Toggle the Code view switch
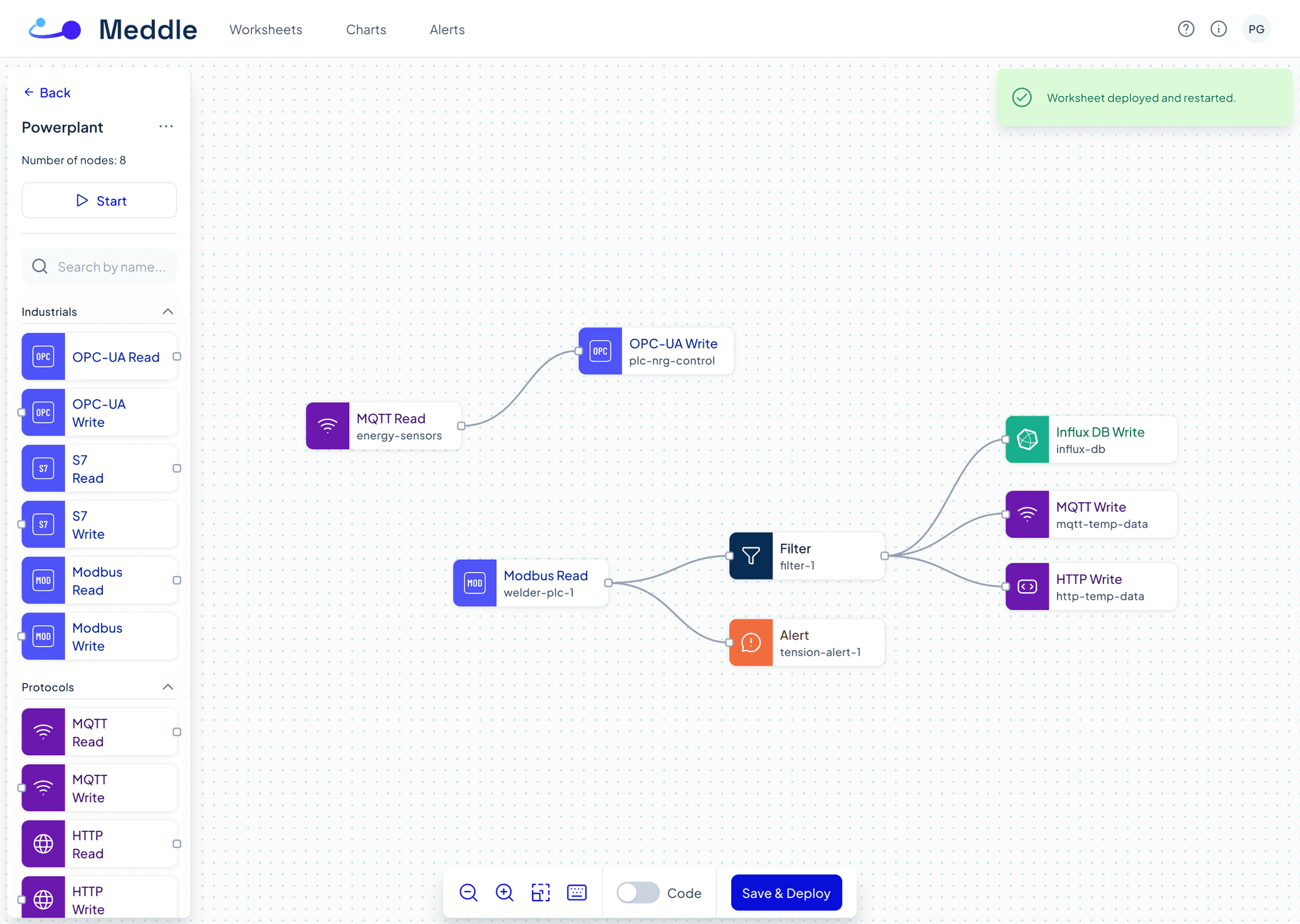This screenshot has width=1300, height=924. pos(639,892)
